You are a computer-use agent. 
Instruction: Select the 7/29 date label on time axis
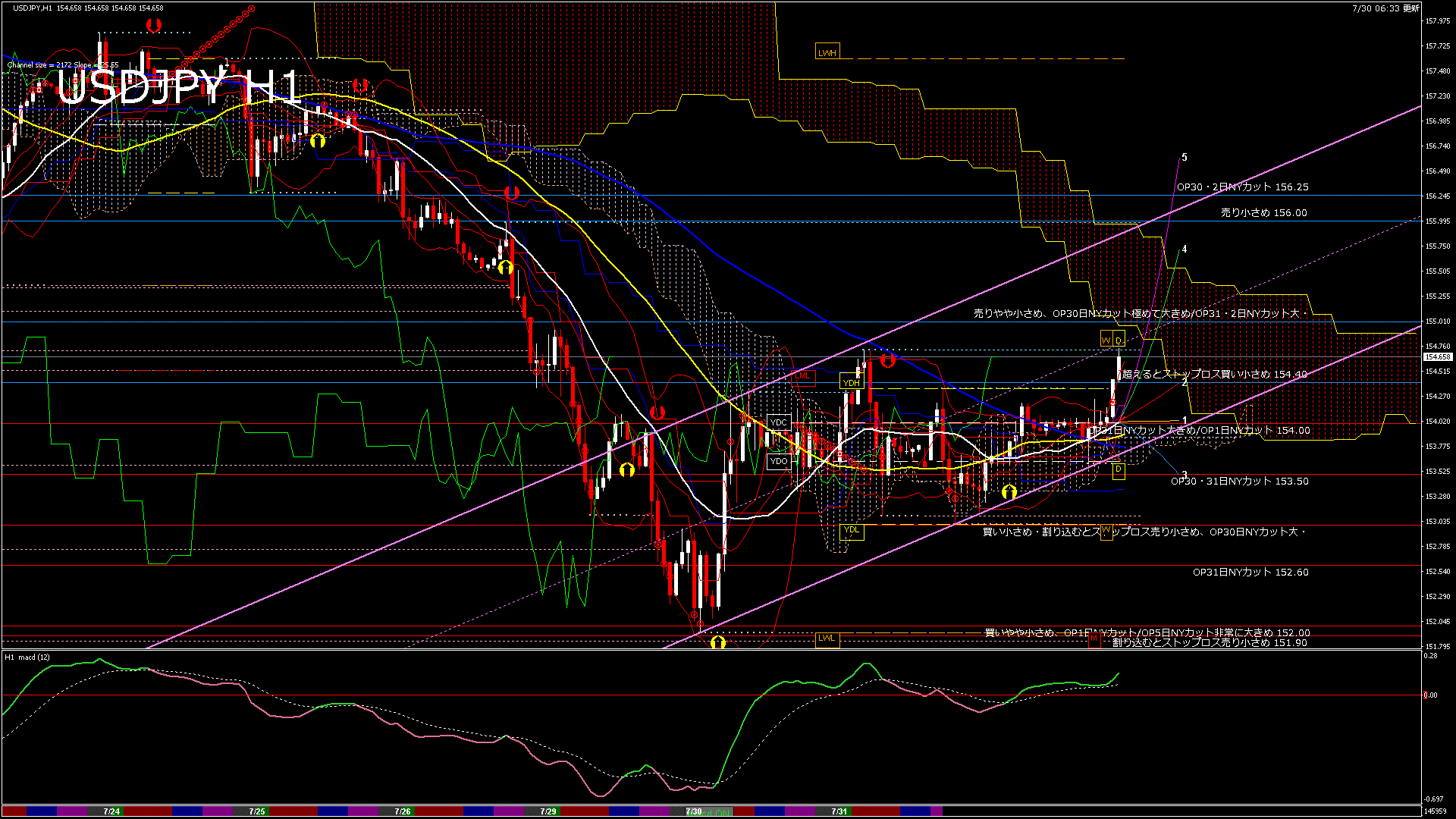548,811
